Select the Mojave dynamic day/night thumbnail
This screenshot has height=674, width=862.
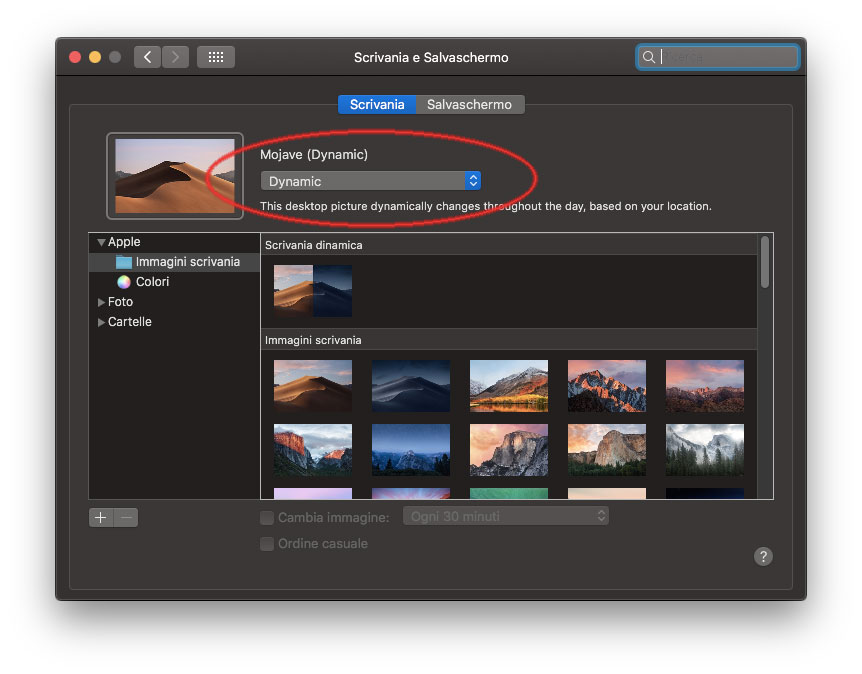point(313,291)
